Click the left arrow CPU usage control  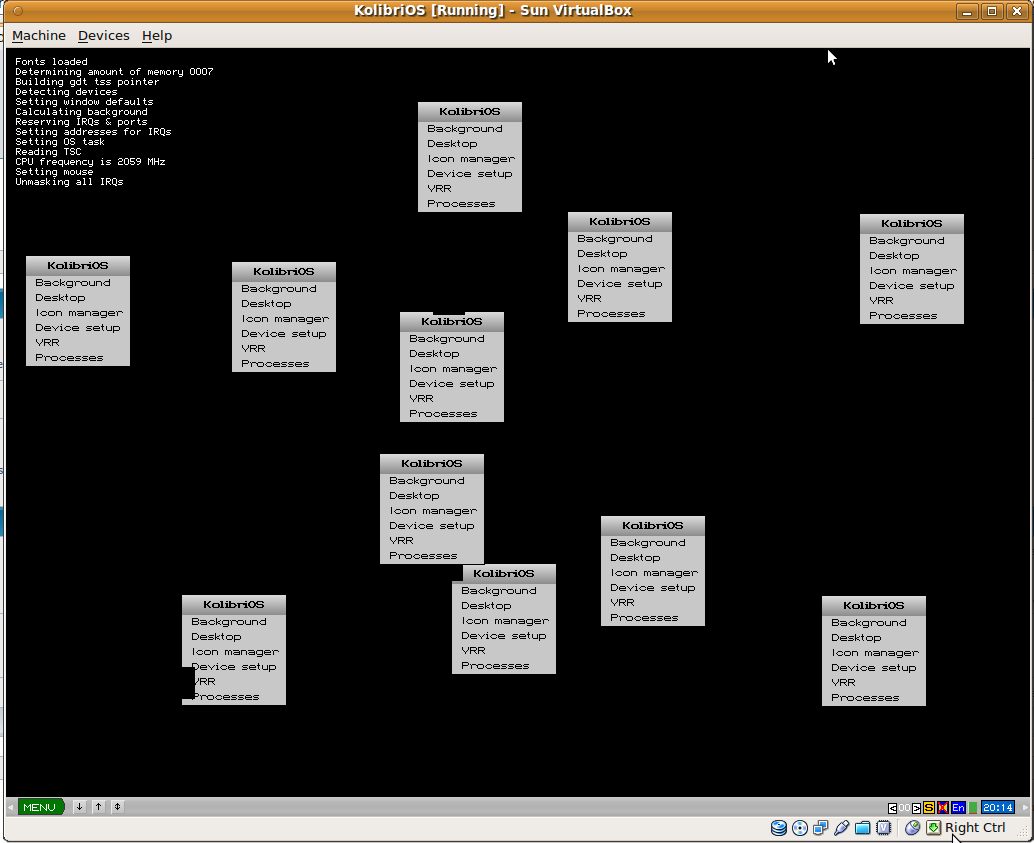[892, 807]
